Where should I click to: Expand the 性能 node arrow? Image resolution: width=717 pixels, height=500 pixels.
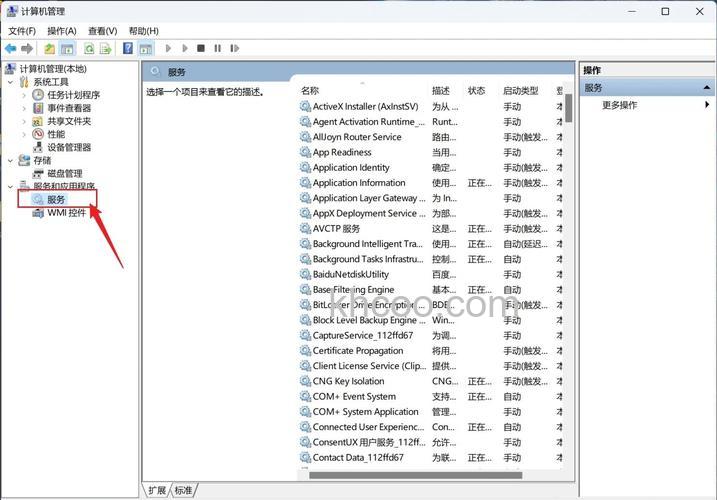coord(24,134)
